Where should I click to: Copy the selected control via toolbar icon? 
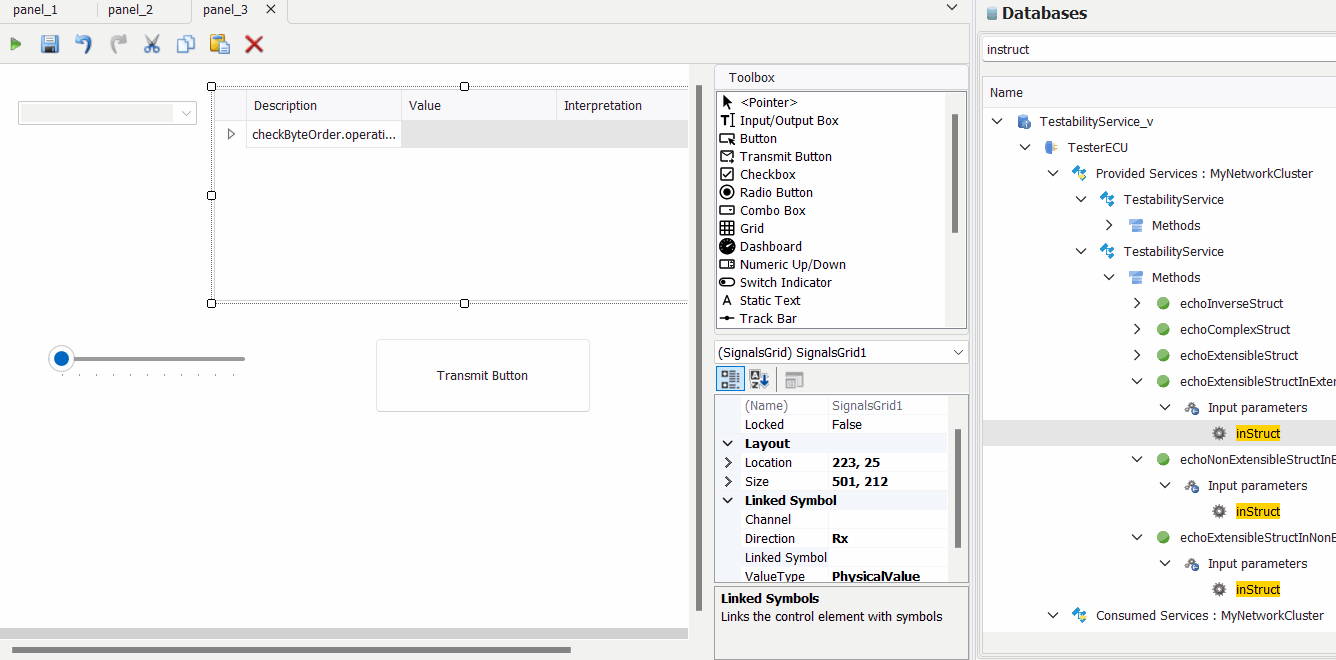(186, 44)
